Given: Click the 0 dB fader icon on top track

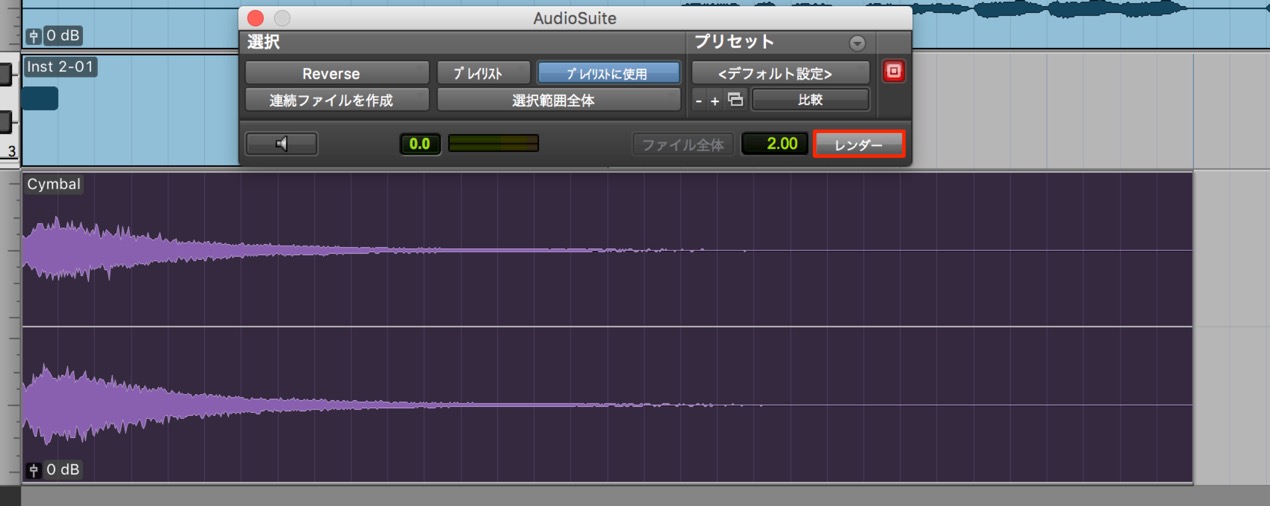Looking at the screenshot, I should click(x=34, y=37).
